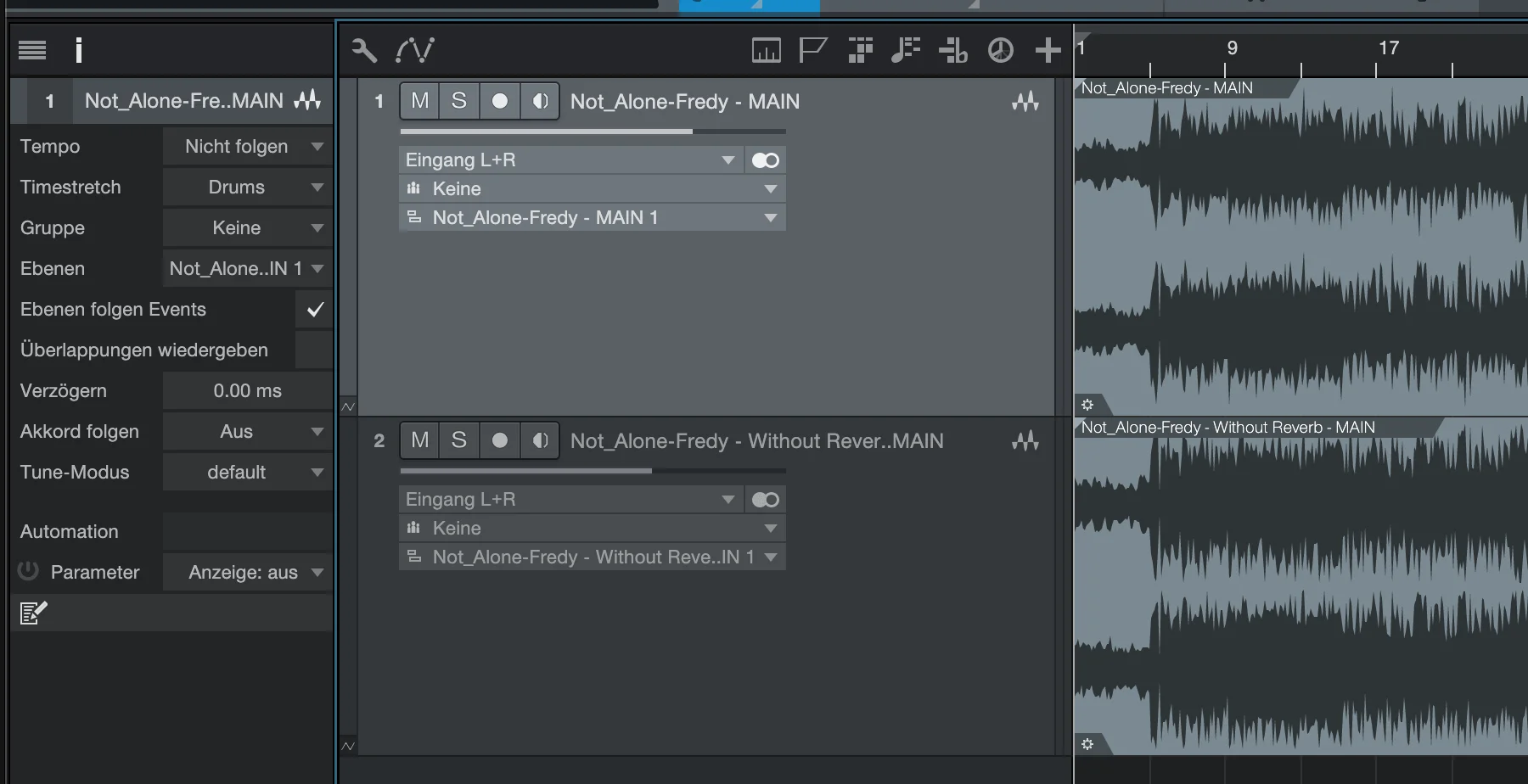The width and height of the screenshot is (1528, 784).
Task: Uncheck Ebenen folgen Events checkbox
Action: click(x=314, y=310)
